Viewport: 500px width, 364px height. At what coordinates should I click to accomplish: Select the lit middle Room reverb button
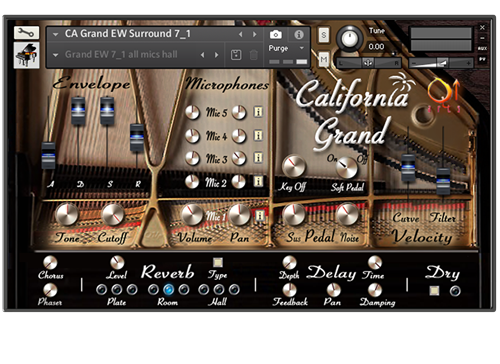click(169, 290)
